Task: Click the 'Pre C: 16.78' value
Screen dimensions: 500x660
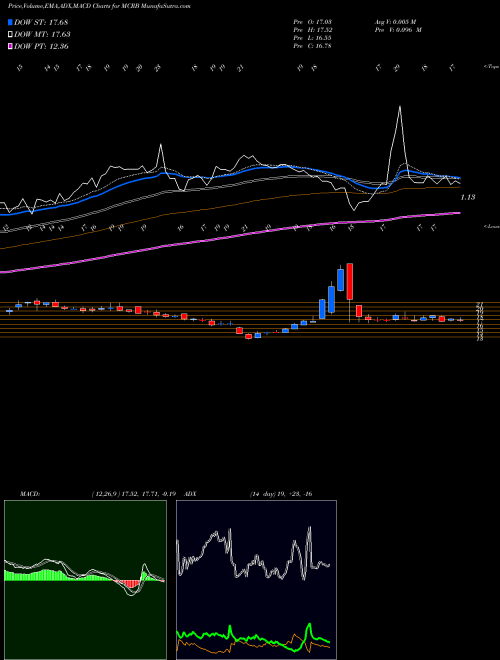Action: click(312, 46)
